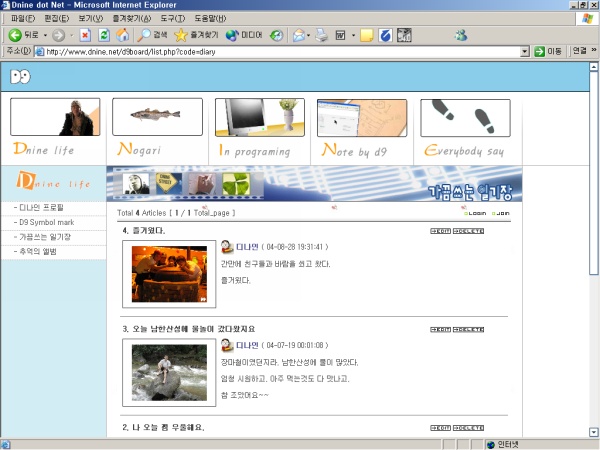
Task: Show browsing History from the toolbar
Action: 276,35
